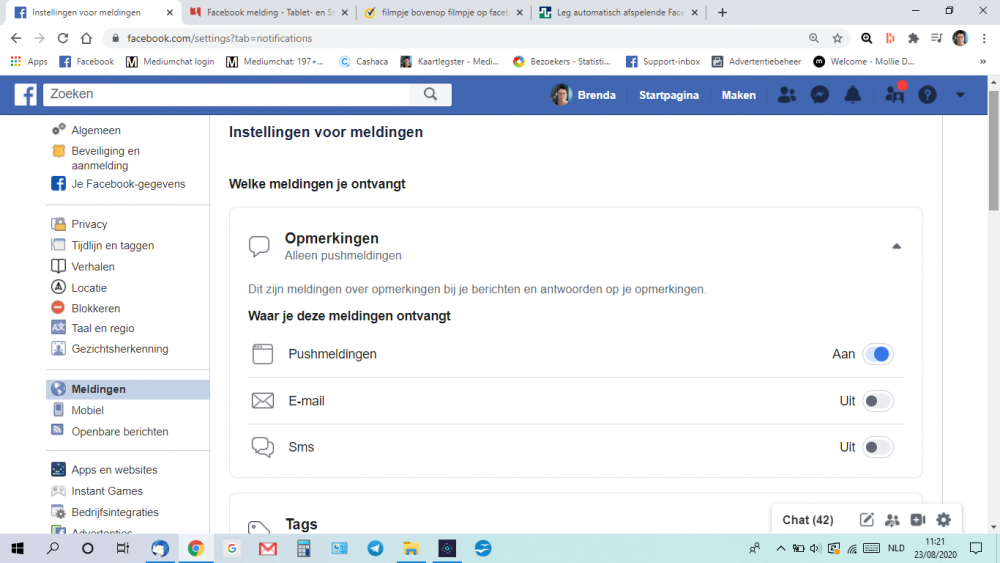This screenshot has height=563, width=1000.
Task: Open Support-inbox bookmark
Action: click(x=663, y=61)
